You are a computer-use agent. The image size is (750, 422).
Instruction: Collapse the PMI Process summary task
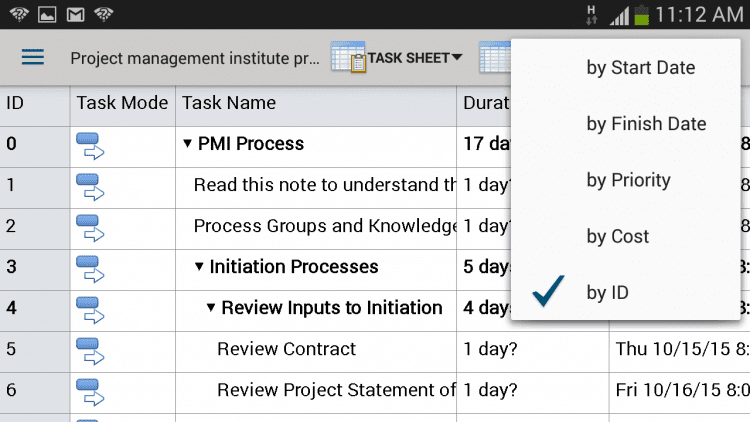click(x=187, y=144)
